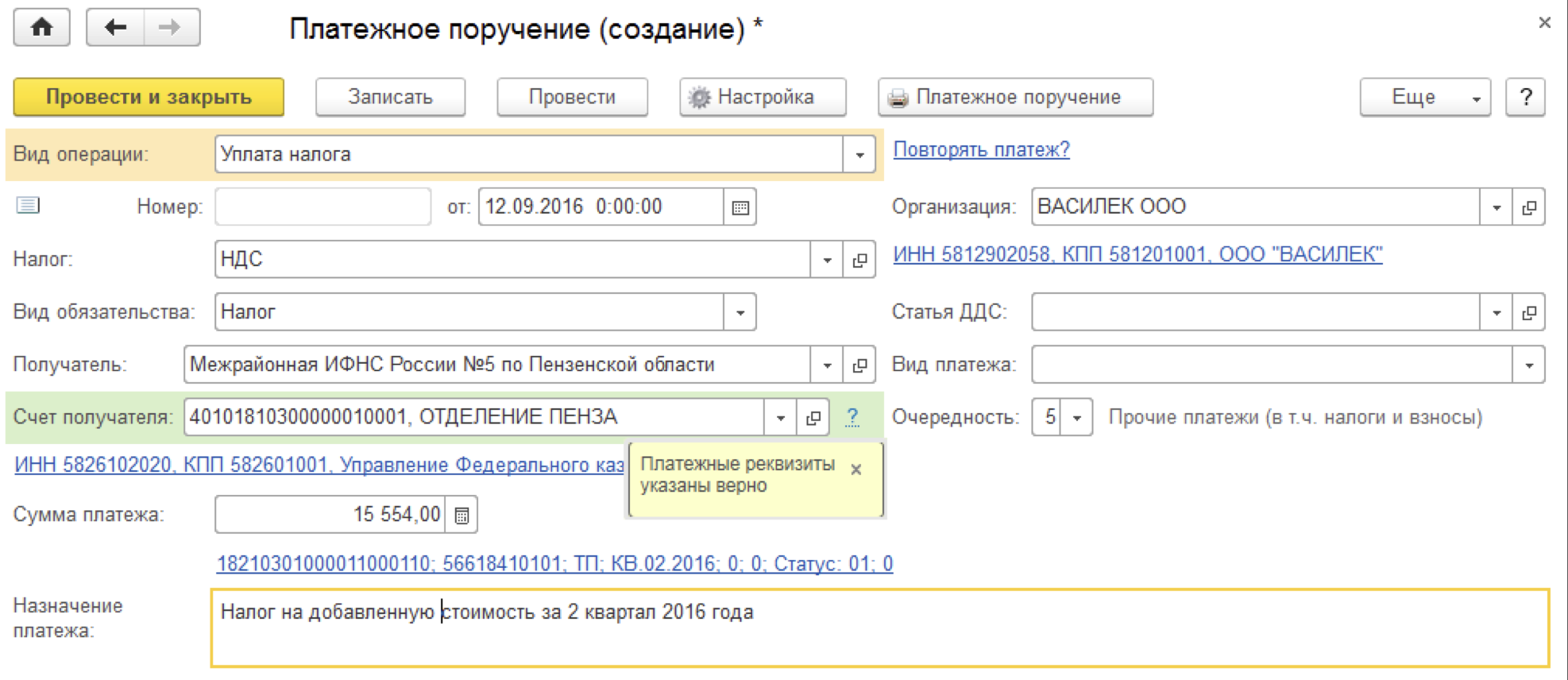Viewport: 1568px width, 680px height.
Task: Open the Еще menu
Action: (x=1424, y=97)
